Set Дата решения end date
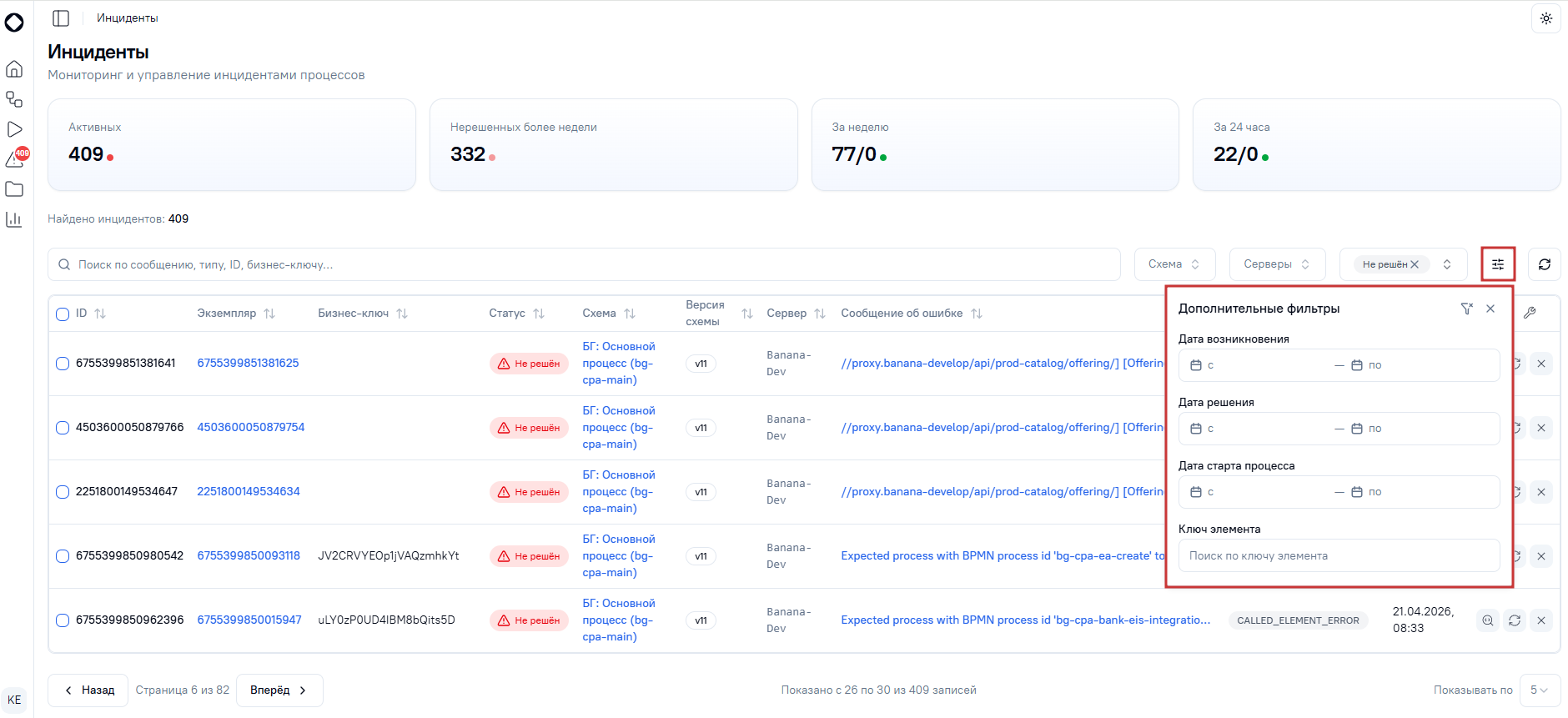Viewport: 1568px width, 718px height. click(1420, 429)
